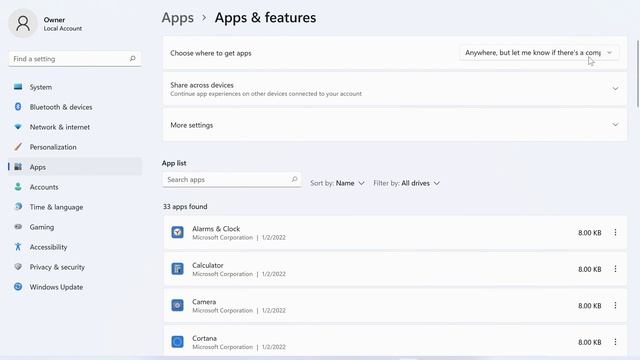Click the Time & language globe icon
640x360 pixels.
point(18,207)
